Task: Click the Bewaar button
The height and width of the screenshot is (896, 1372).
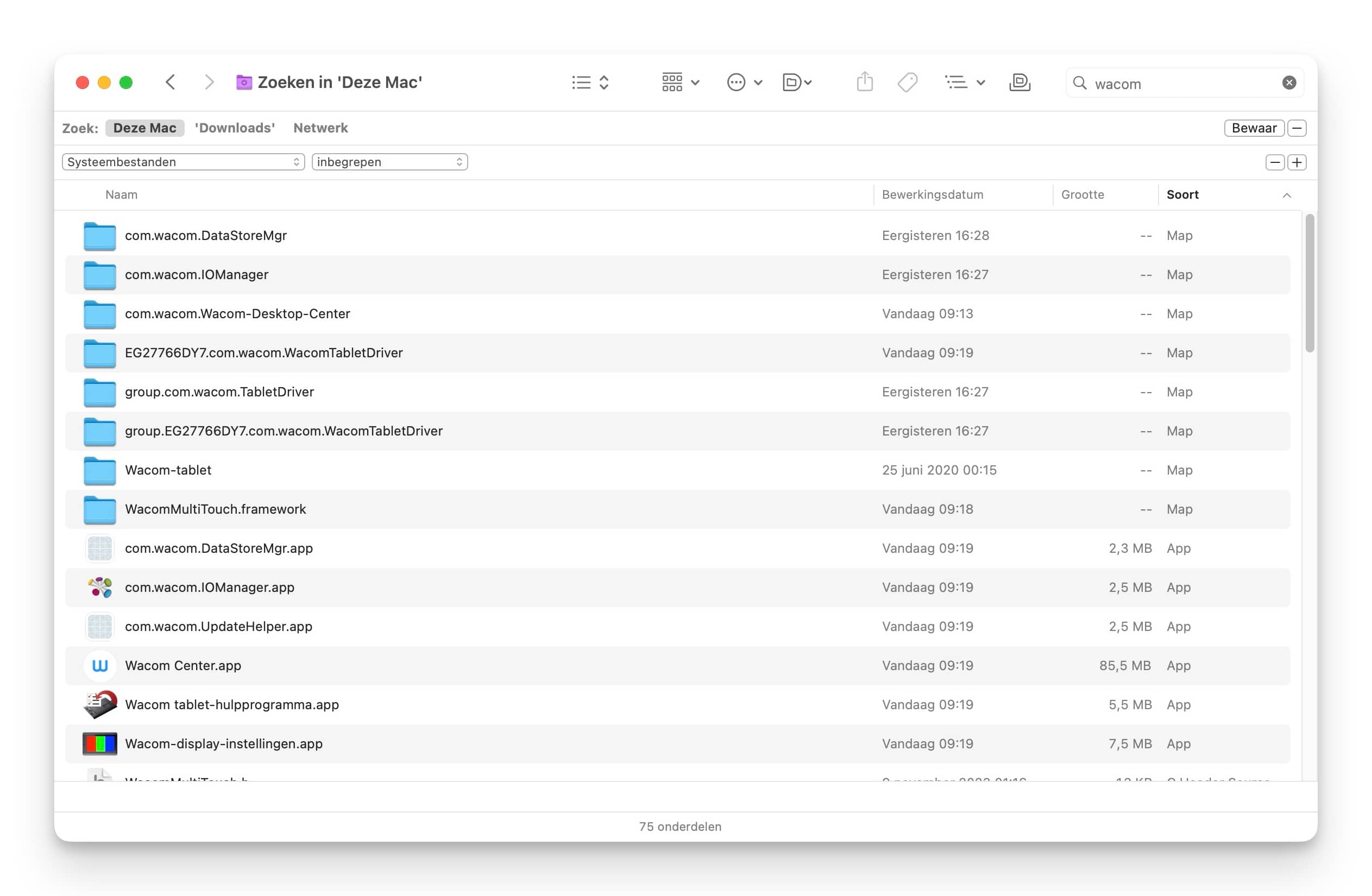Action: [1254, 128]
